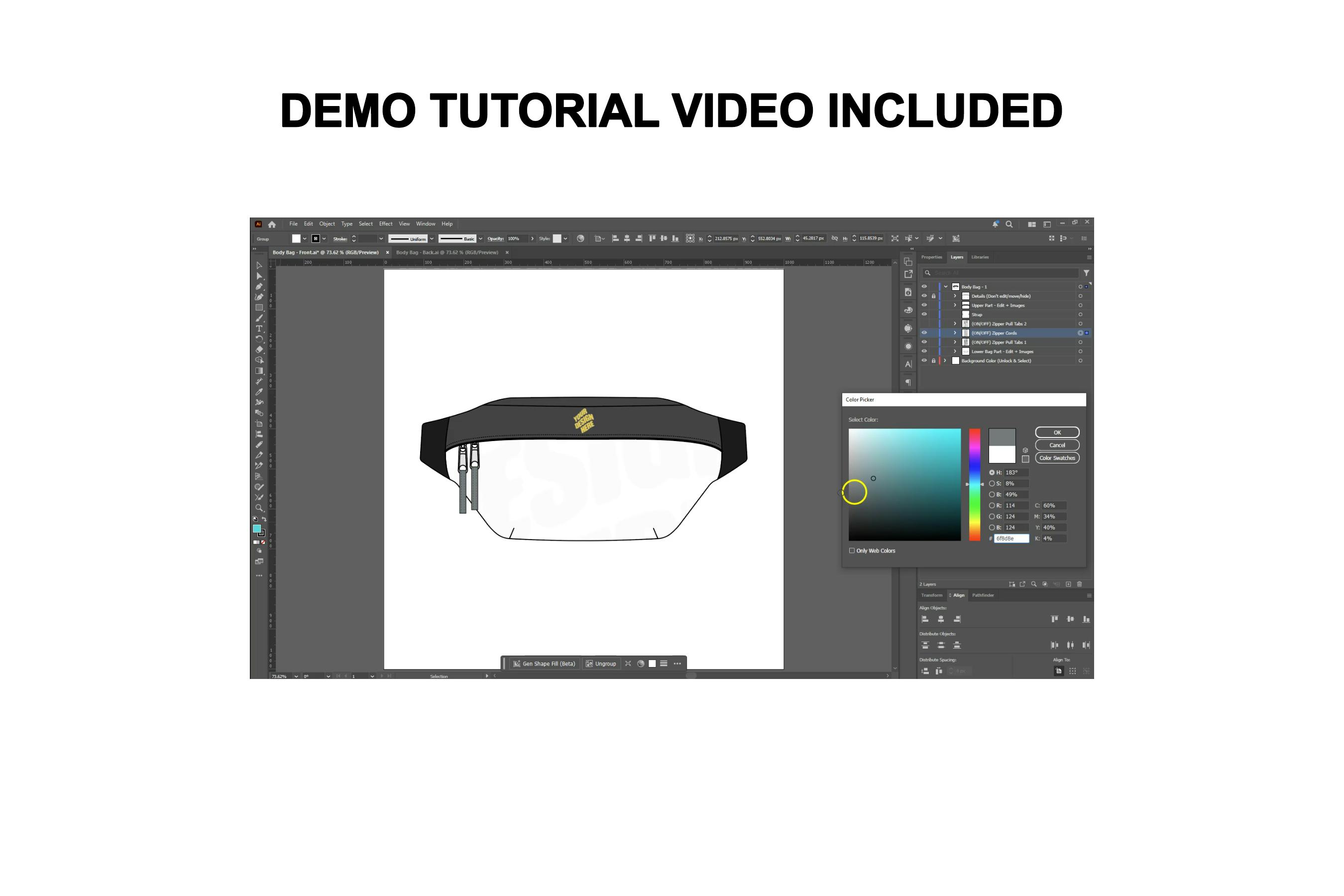Image resolution: width=1344 pixels, height=896 pixels.
Task: Open the File menu
Action: pos(293,224)
